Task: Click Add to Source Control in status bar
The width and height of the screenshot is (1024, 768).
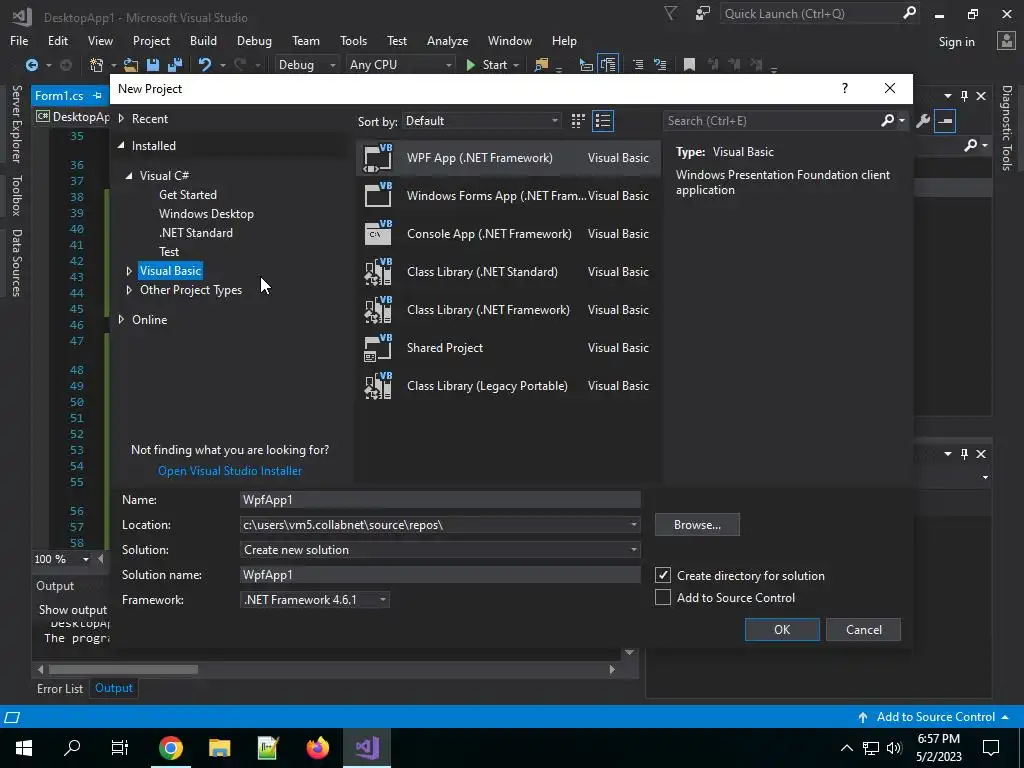Action: click(x=935, y=716)
